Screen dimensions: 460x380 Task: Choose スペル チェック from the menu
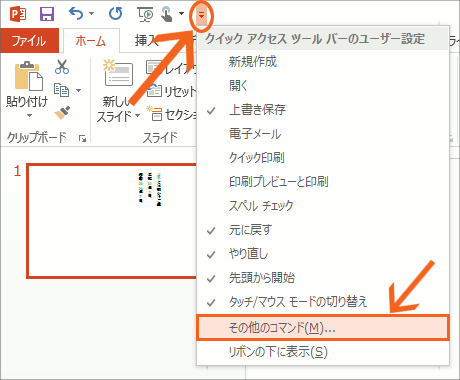click(323, 206)
